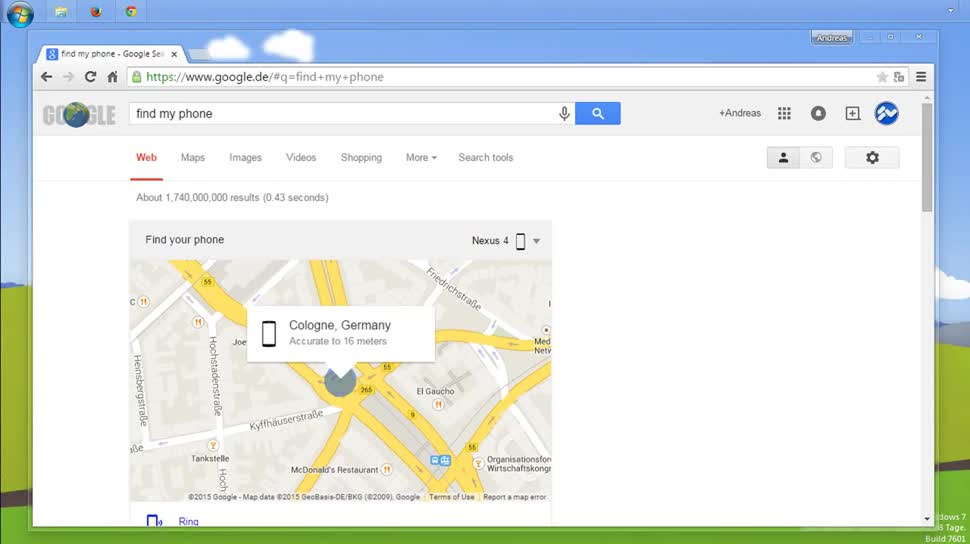Click the page's vertical scrollbar thumb
Image resolution: width=970 pixels, height=544 pixels.
click(x=927, y=155)
